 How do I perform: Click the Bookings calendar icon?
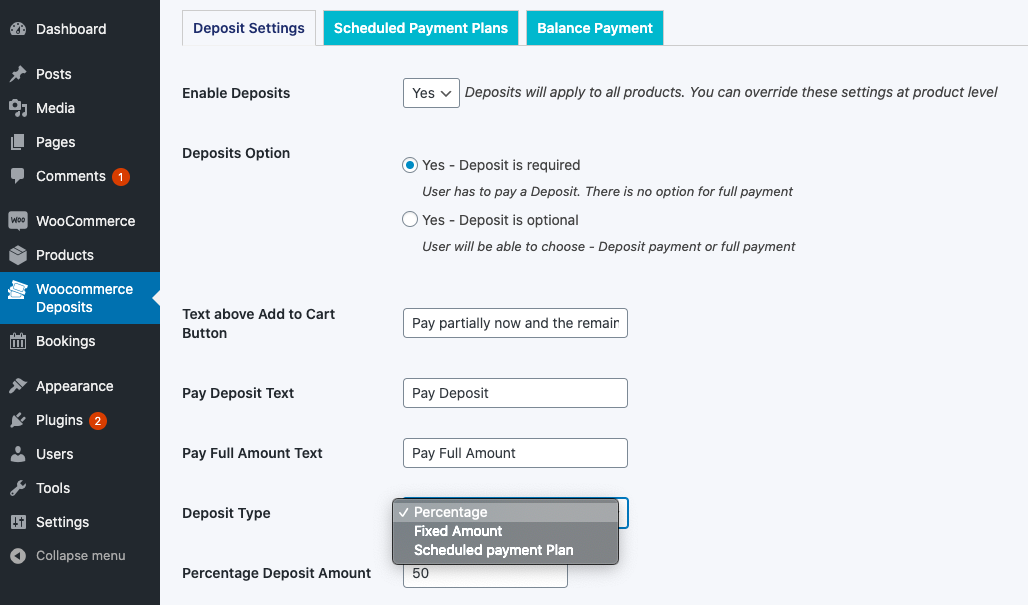(x=18, y=341)
